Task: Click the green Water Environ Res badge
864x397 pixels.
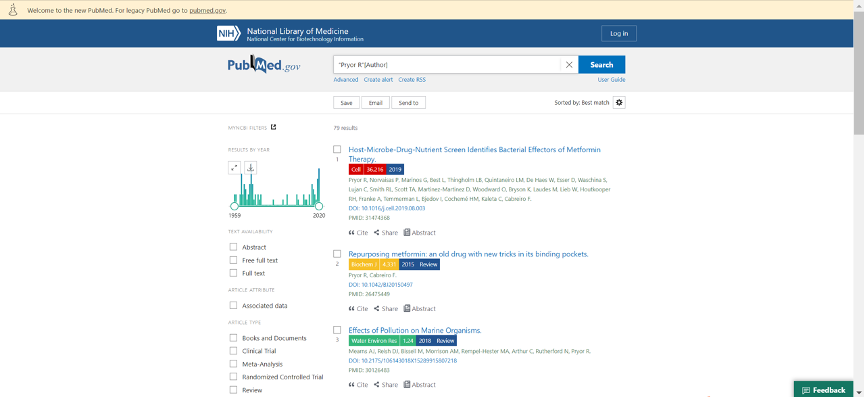Action: (x=374, y=341)
